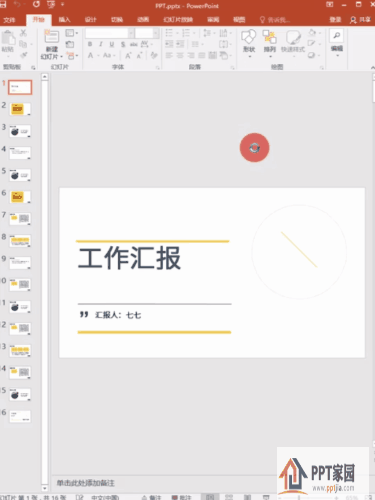Image resolution: width=375 pixels, height=500 pixels.
Task: Click the Tell me search box
Action: 275,20
